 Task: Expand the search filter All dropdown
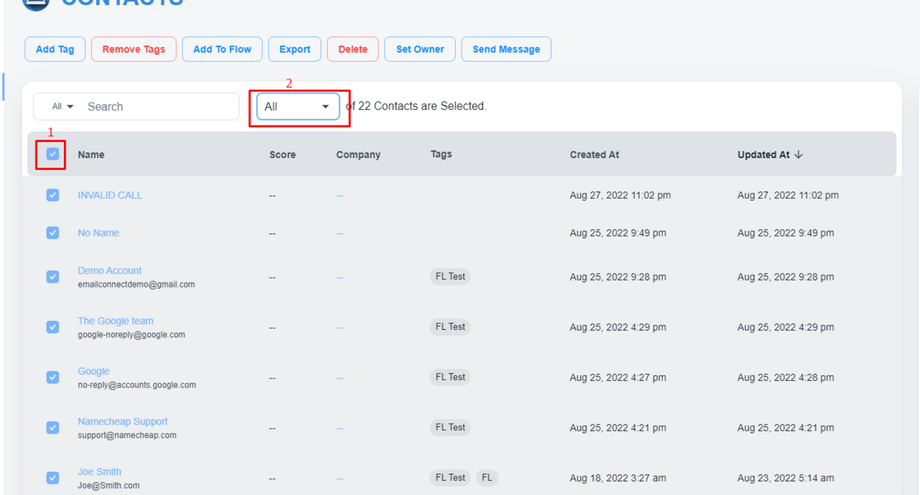pos(63,107)
